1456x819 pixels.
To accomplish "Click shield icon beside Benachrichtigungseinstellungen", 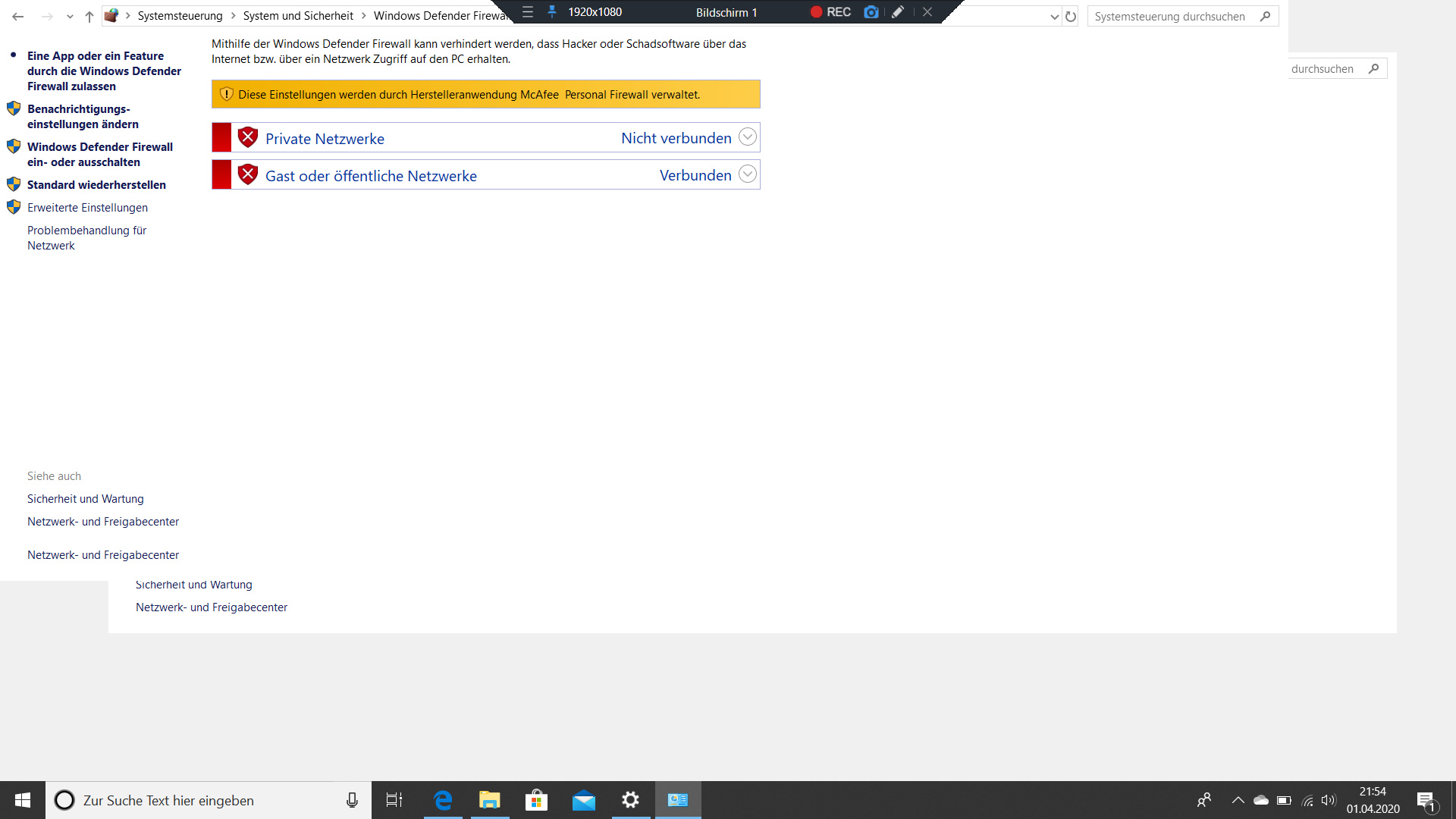I will coord(14,108).
